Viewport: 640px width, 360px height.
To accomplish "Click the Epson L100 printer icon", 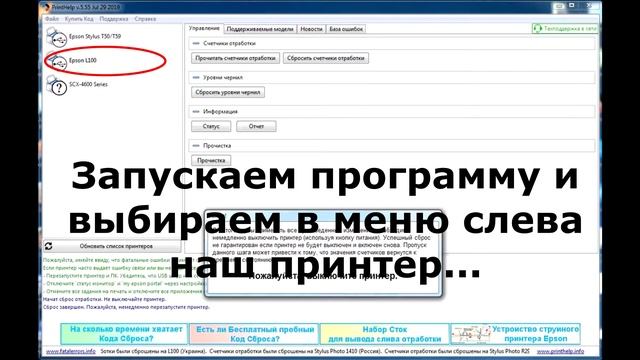I will click(57, 62).
